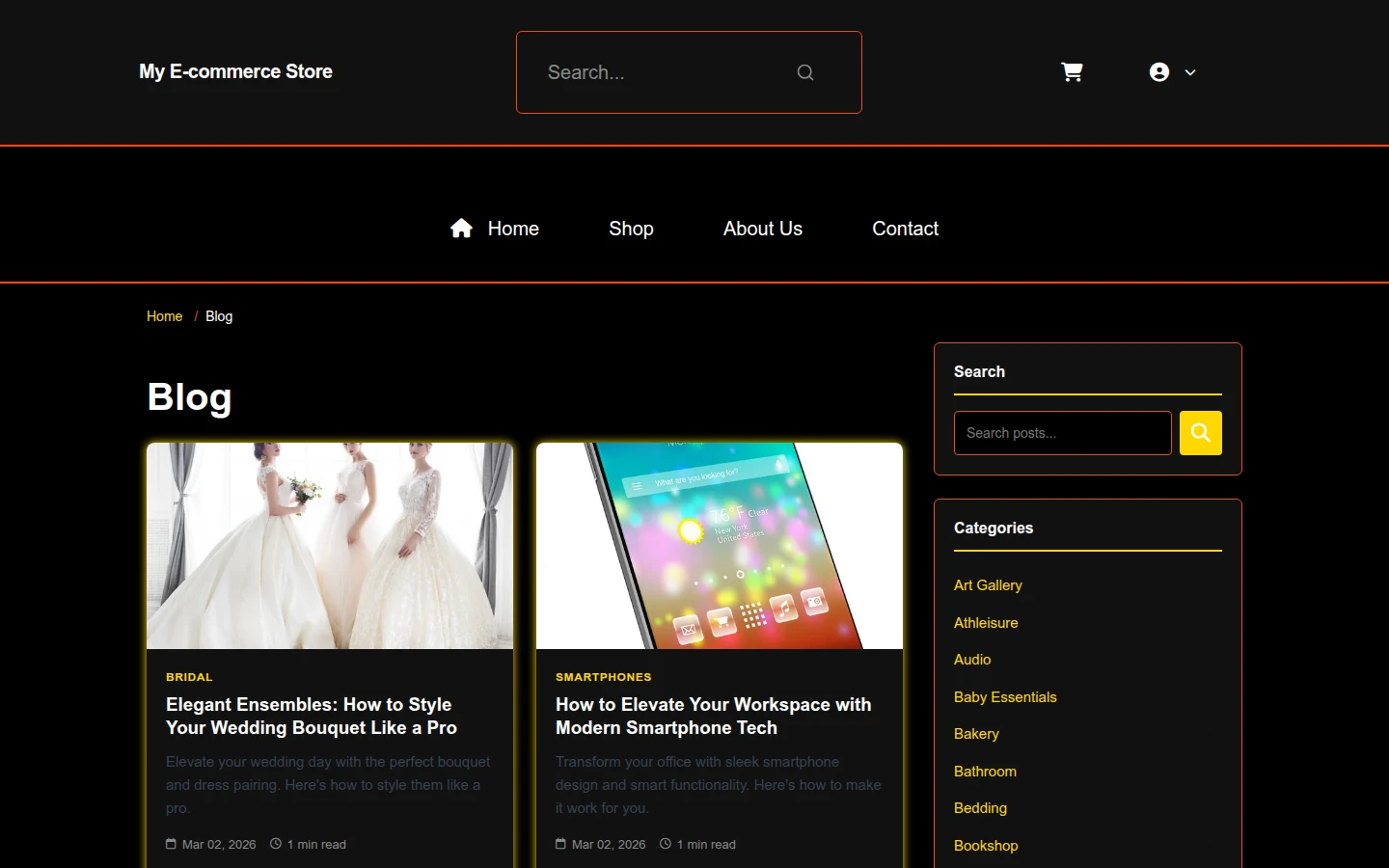
Task: Click the My E-commerce Store logo
Action: [x=235, y=71]
